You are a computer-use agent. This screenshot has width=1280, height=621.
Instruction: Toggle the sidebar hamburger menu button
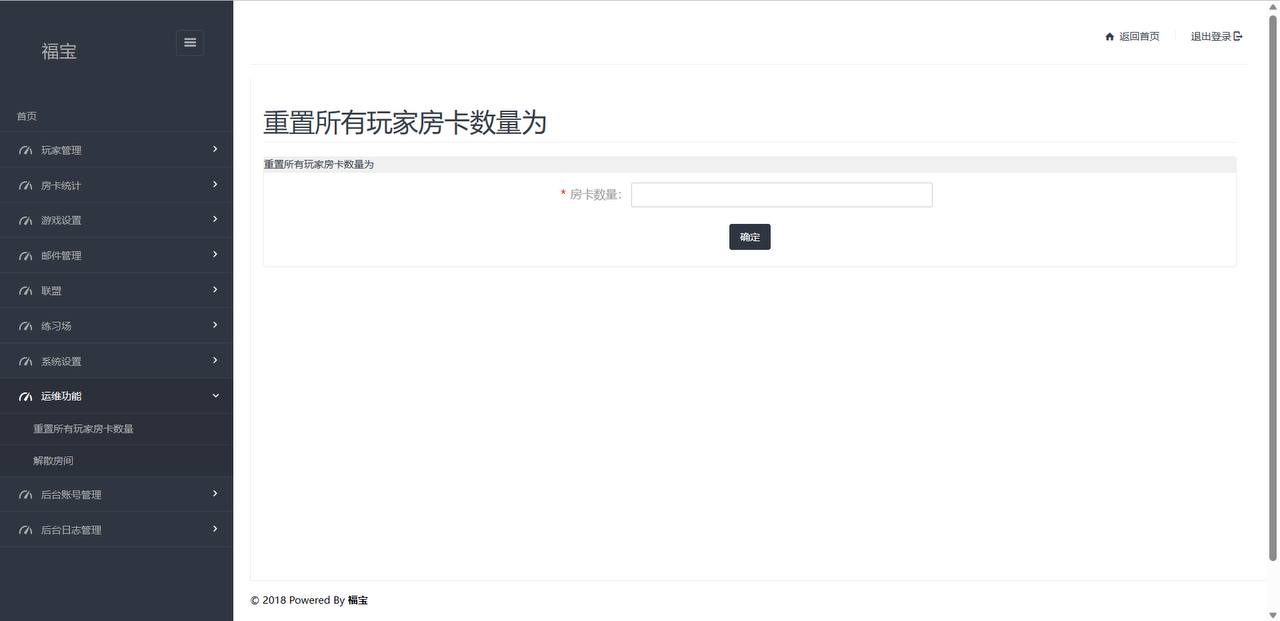(190, 43)
